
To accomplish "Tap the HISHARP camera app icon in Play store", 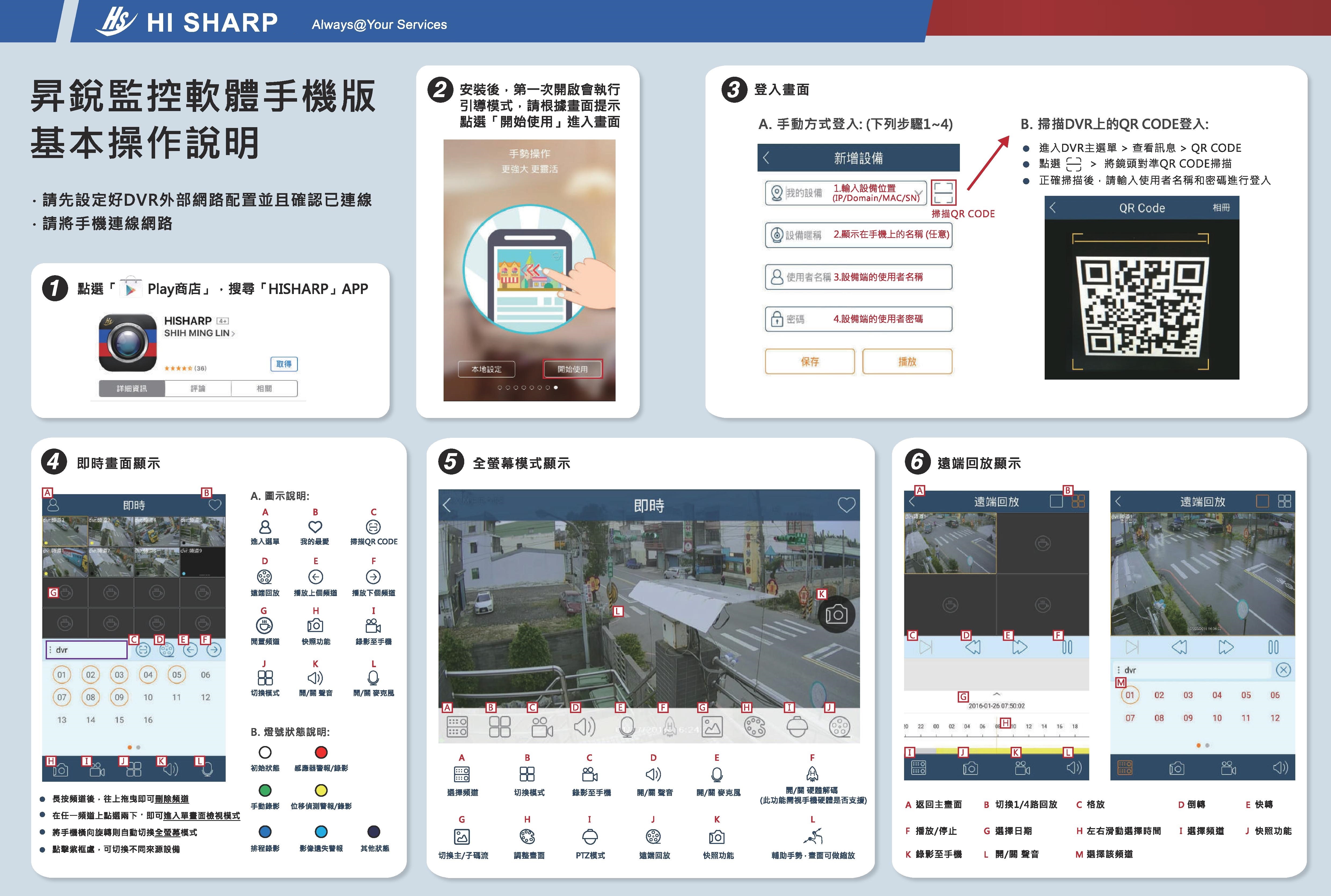I will click(x=127, y=343).
